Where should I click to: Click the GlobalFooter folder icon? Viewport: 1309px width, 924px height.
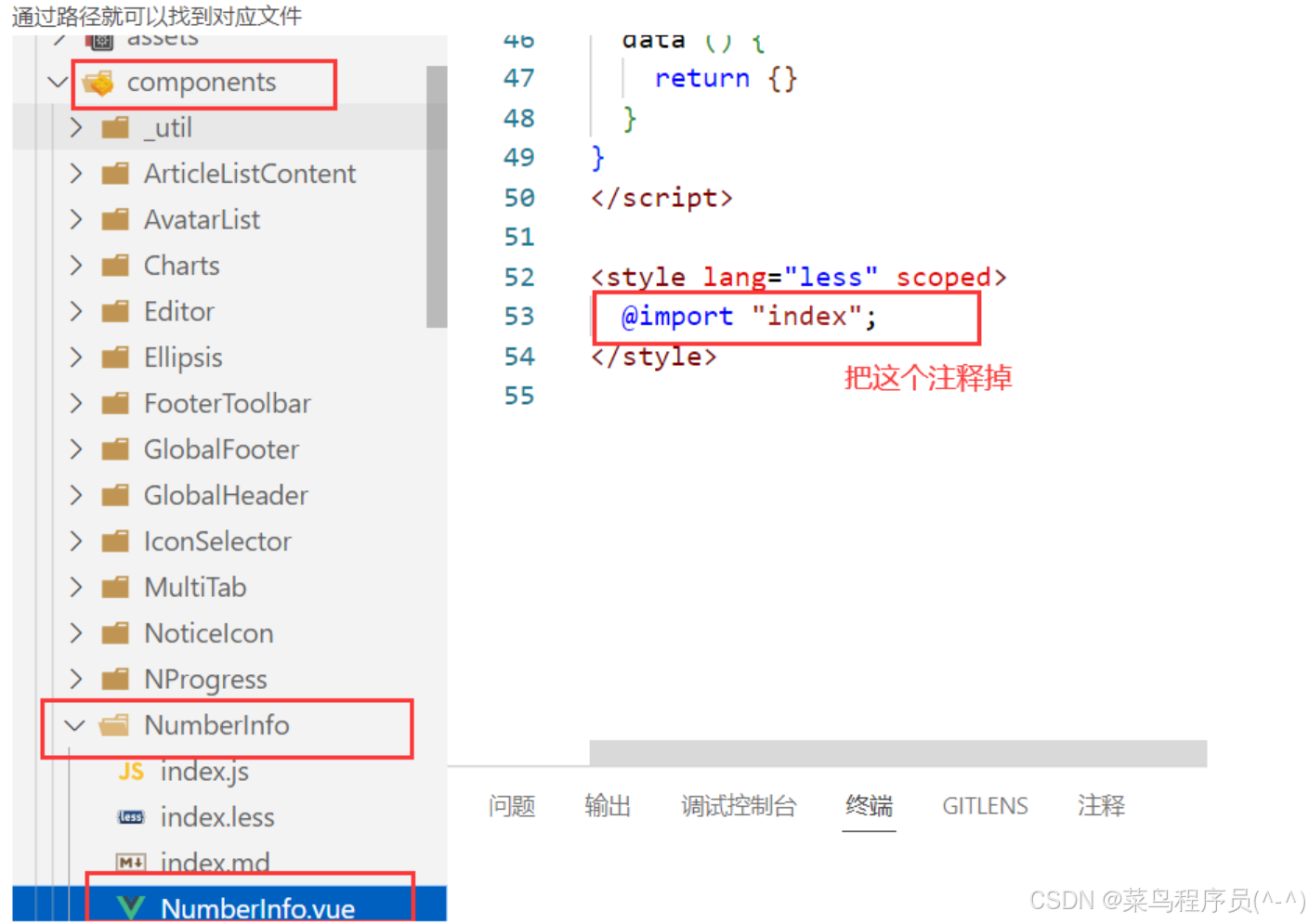pyautogui.click(x=115, y=449)
